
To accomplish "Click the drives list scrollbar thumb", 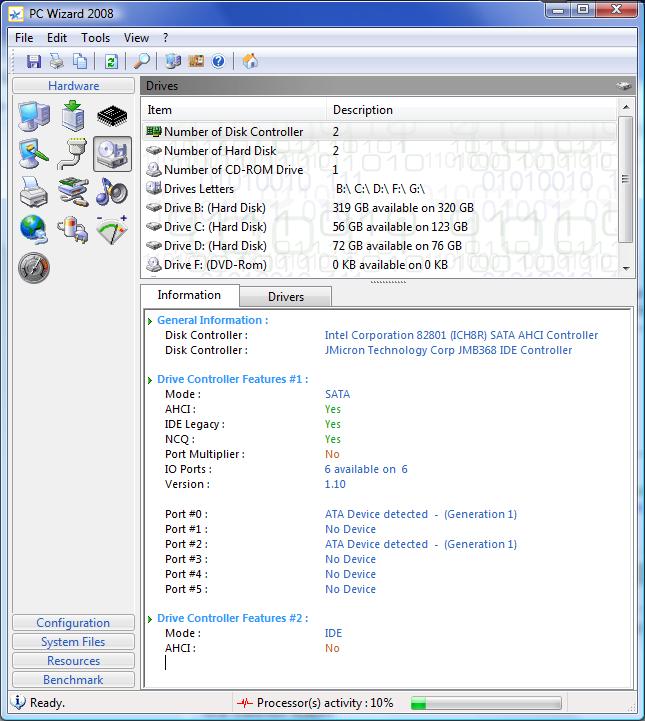I will click(x=626, y=179).
